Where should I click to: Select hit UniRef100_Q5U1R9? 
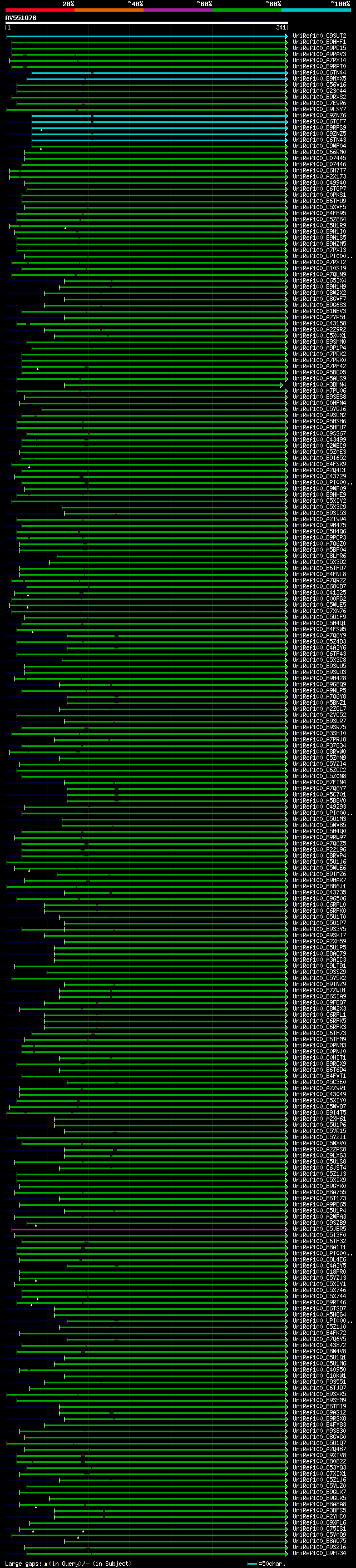[x=319, y=225]
